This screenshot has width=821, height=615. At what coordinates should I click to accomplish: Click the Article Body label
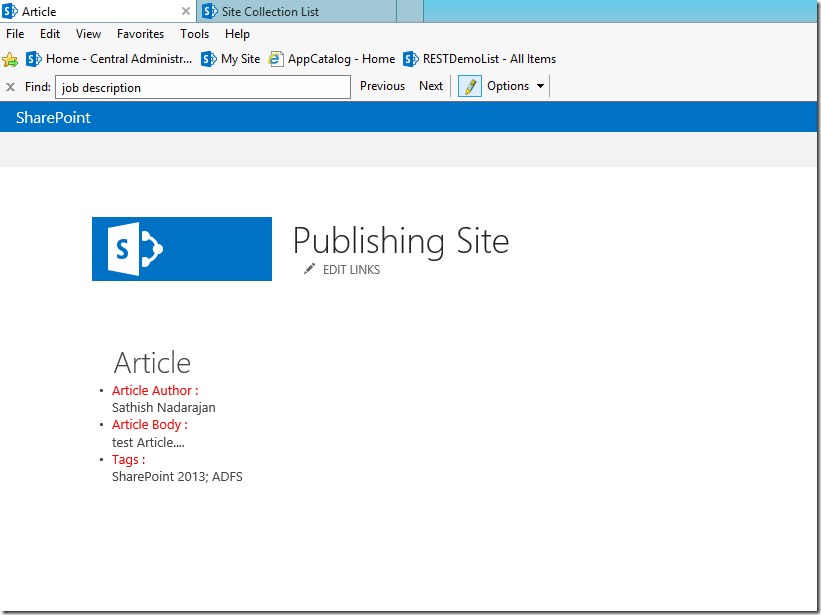150,424
